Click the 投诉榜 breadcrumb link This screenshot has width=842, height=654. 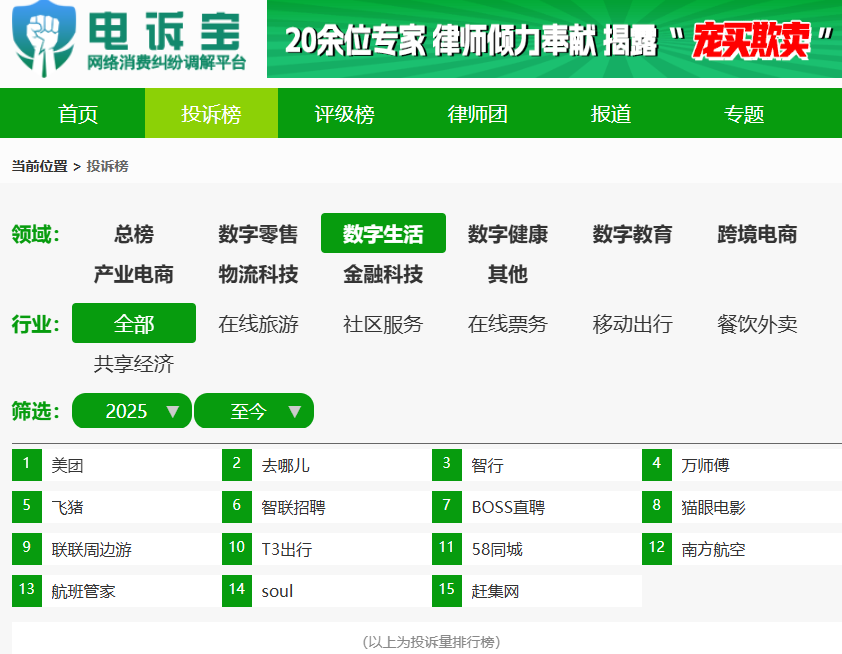coord(107,166)
